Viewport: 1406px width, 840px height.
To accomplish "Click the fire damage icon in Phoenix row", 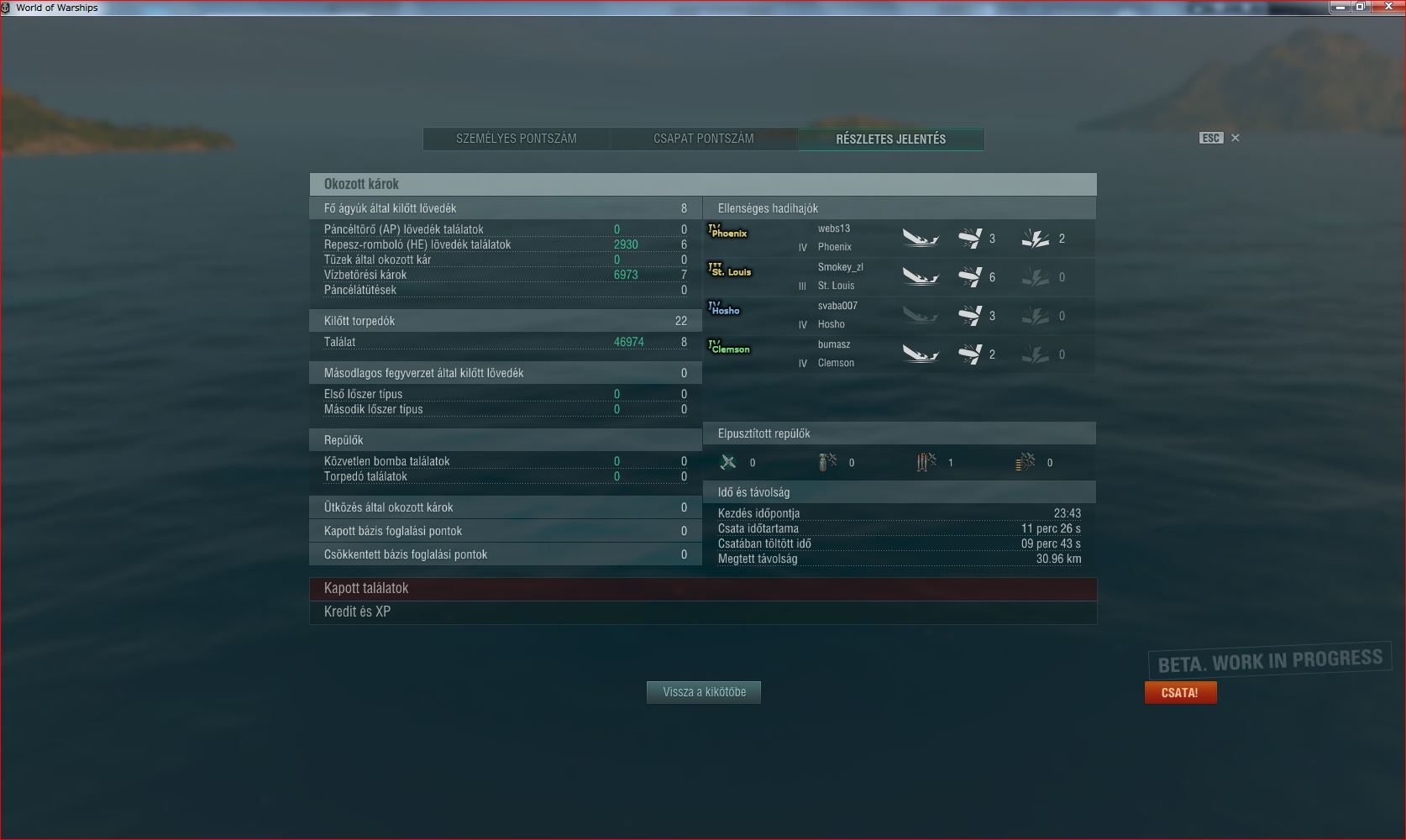I will pyautogui.click(x=1036, y=239).
